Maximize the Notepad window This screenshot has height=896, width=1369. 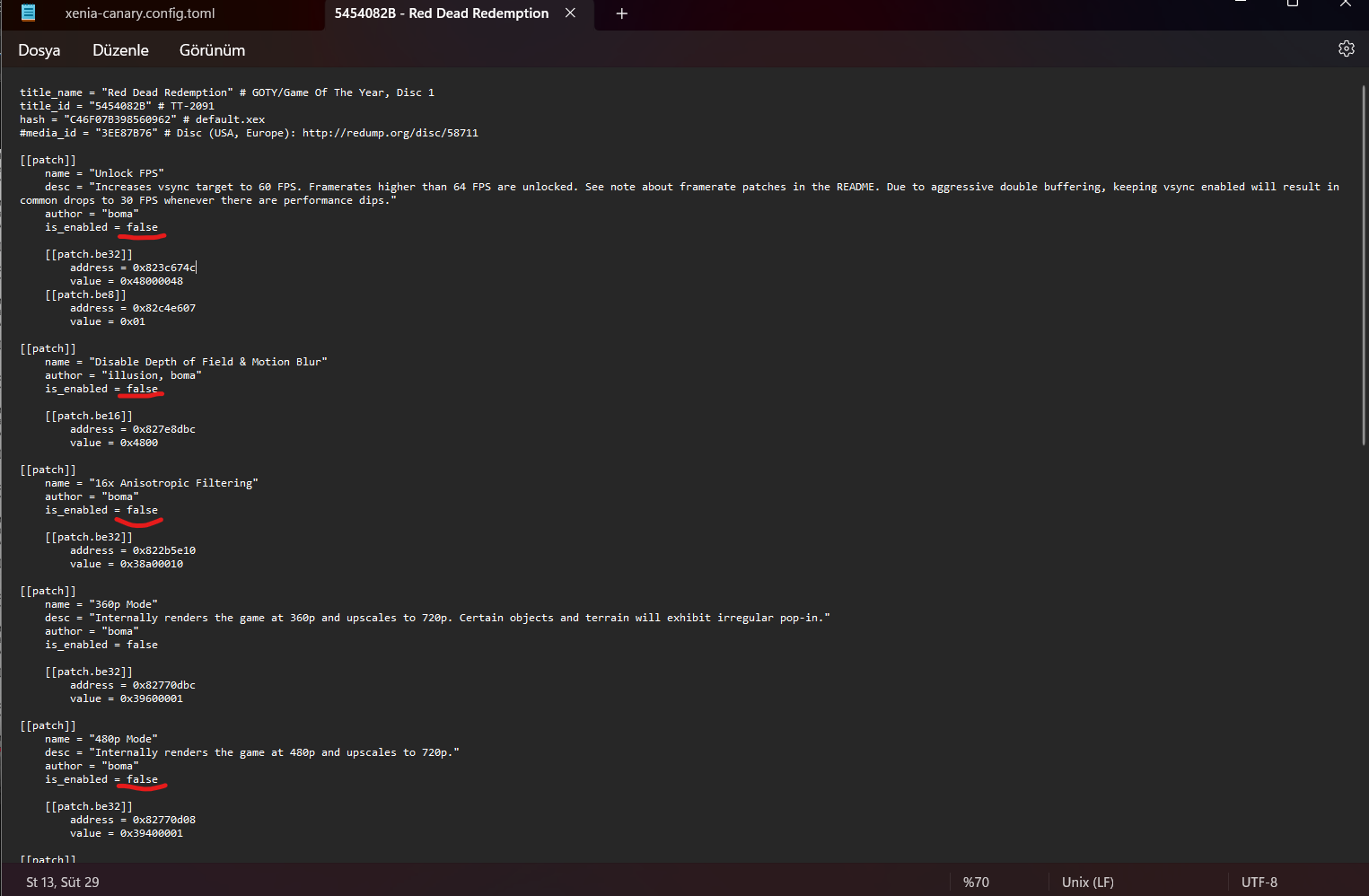[x=1293, y=4]
